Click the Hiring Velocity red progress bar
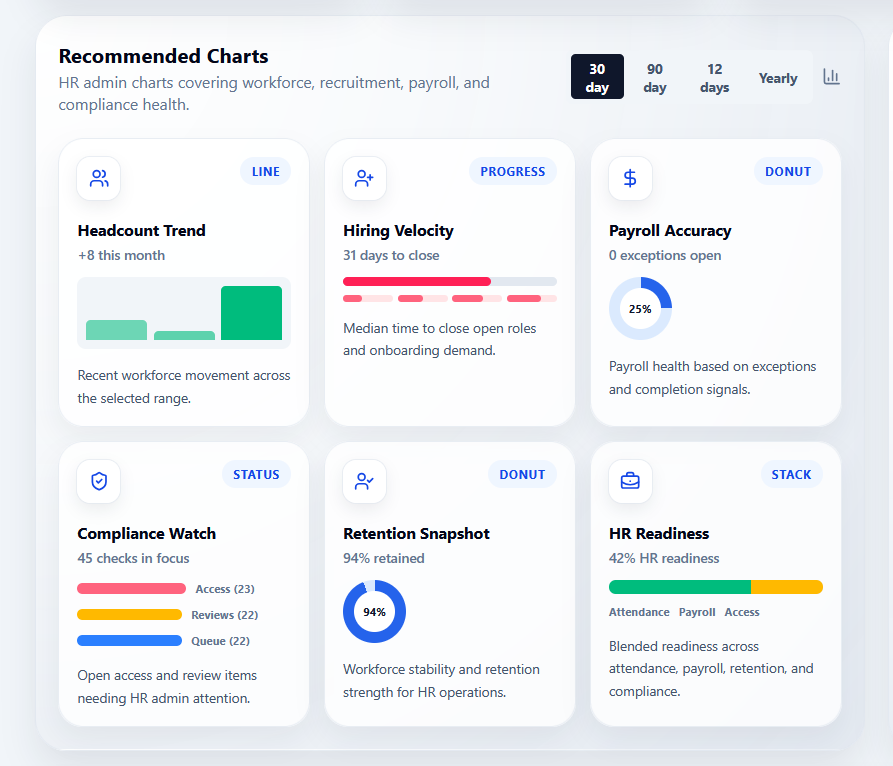The width and height of the screenshot is (893, 766). pyautogui.click(x=450, y=281)
